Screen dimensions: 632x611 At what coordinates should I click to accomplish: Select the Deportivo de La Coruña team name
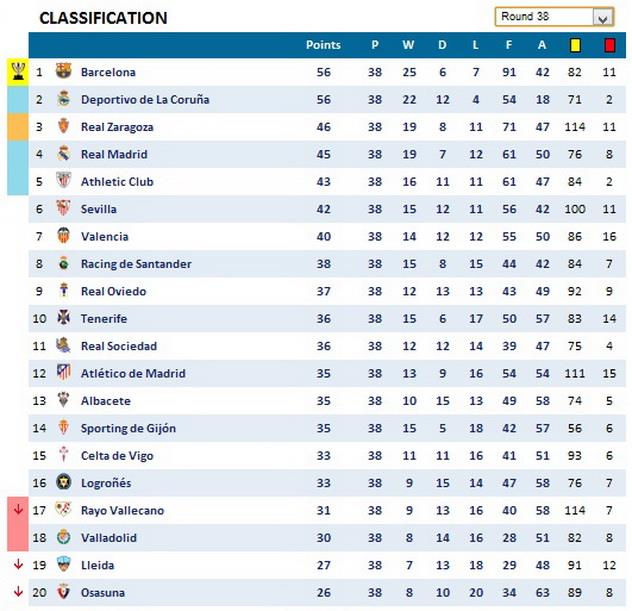click(x=145, y=99)
